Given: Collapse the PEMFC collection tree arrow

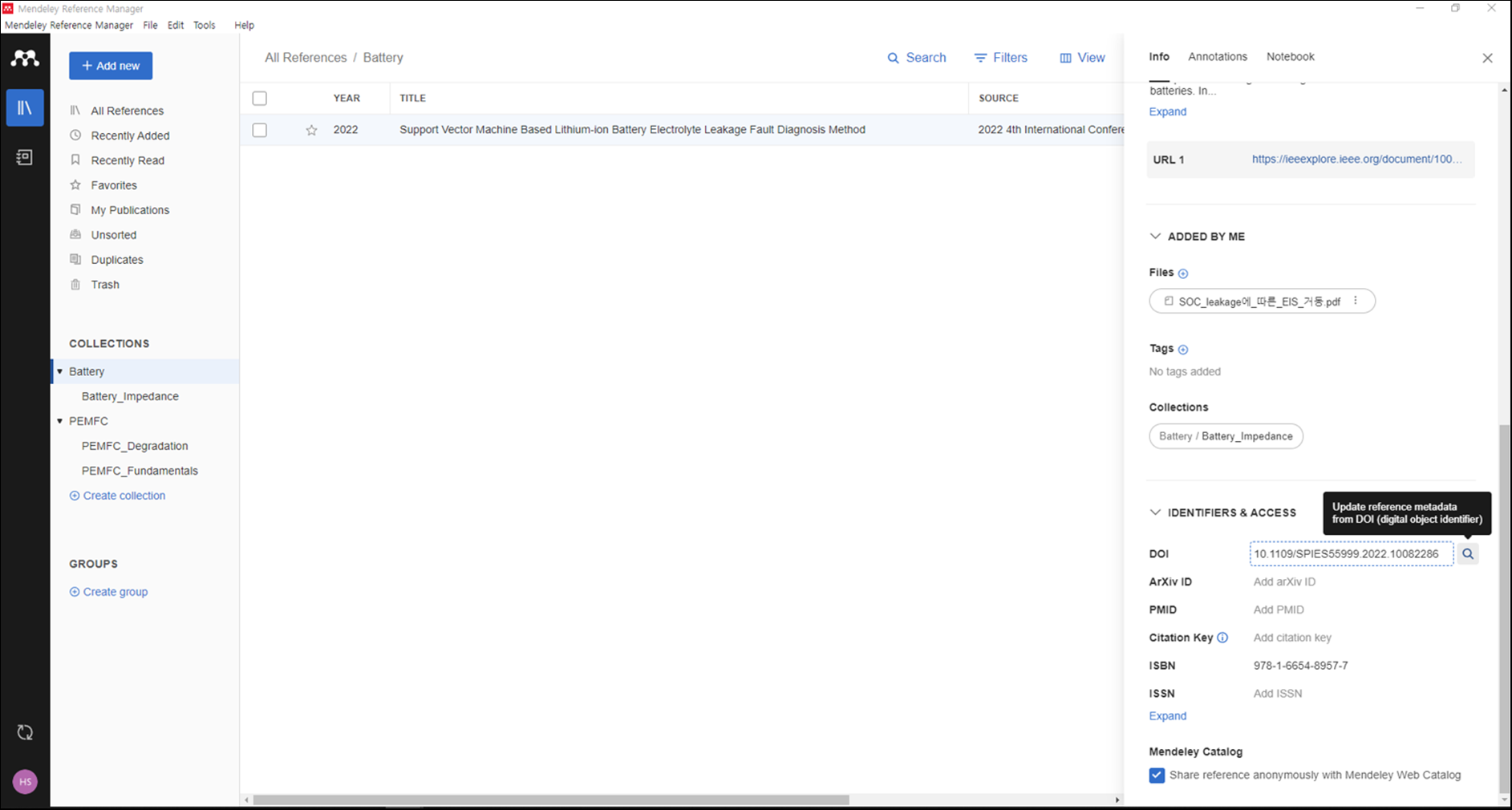Looking at the screenshot, I should pyautogui.click(x=60, y=421).
